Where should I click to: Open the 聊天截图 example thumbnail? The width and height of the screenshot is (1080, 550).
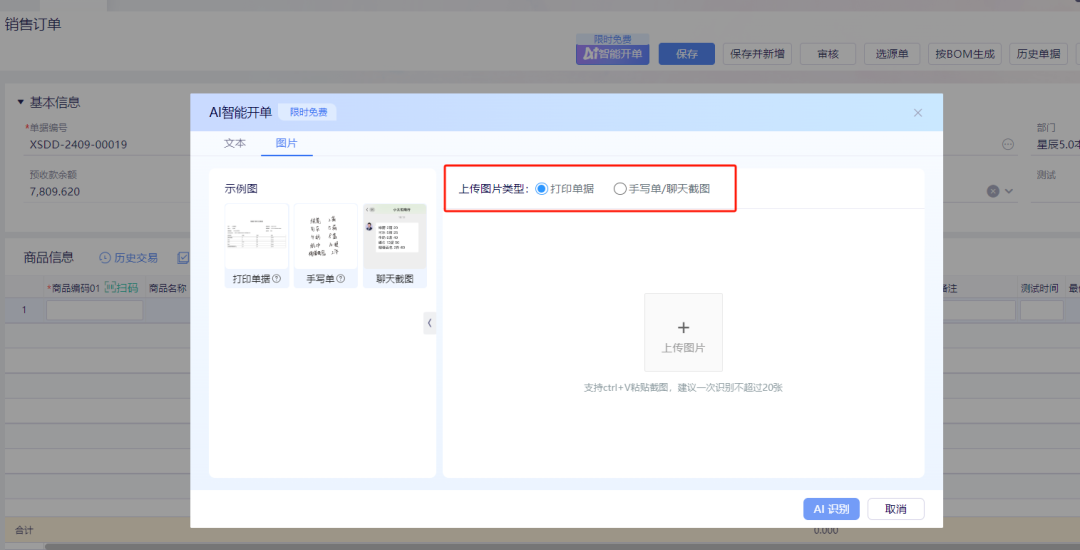pos(395,236)
